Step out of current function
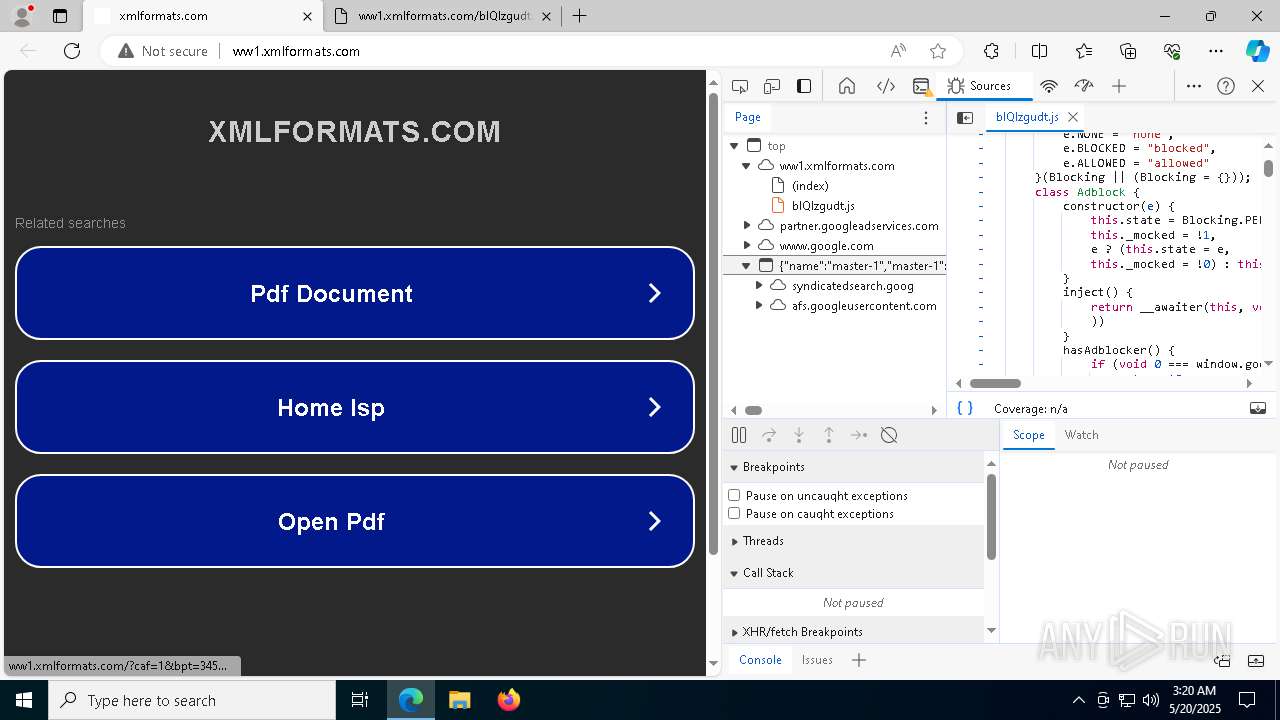The image size is (1280, 720). [829, 435]
